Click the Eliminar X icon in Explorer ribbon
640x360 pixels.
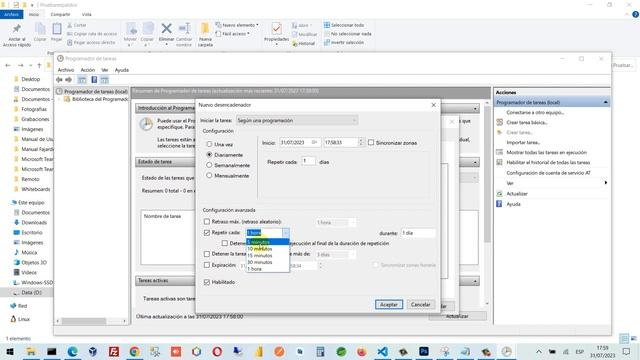coord(166,29)
